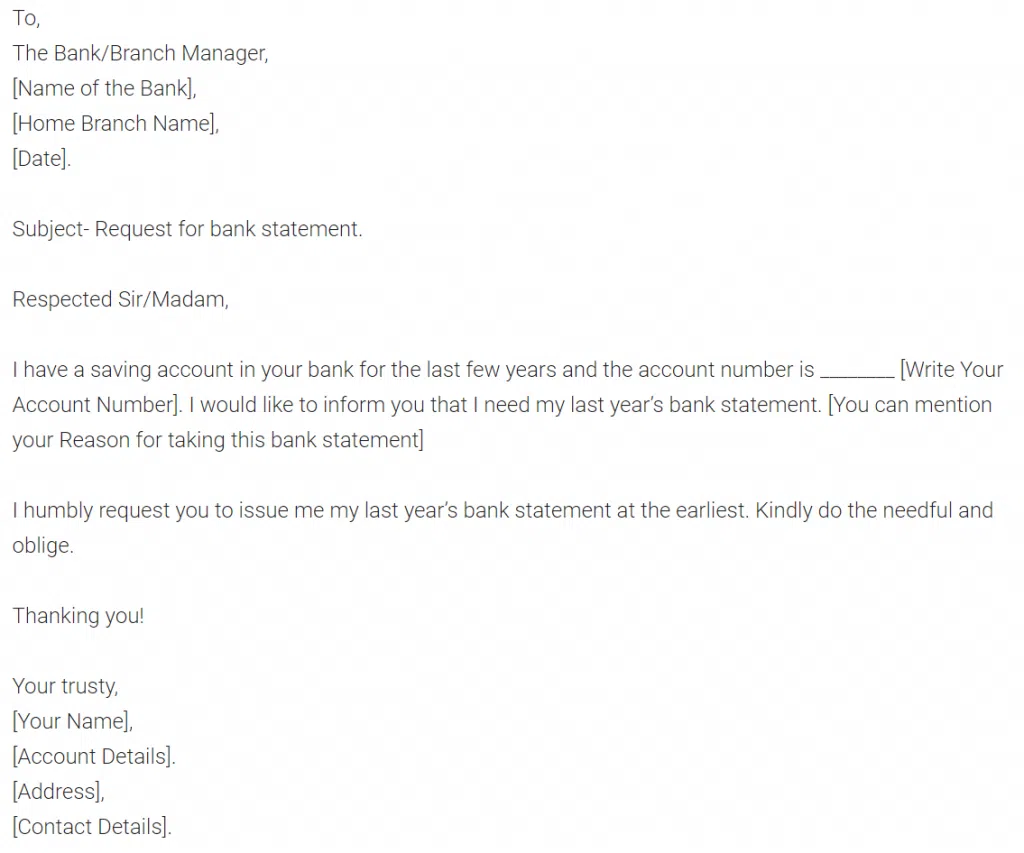
Task: Select the [Home Branch Name] placeholder
Action: (116, 124)
